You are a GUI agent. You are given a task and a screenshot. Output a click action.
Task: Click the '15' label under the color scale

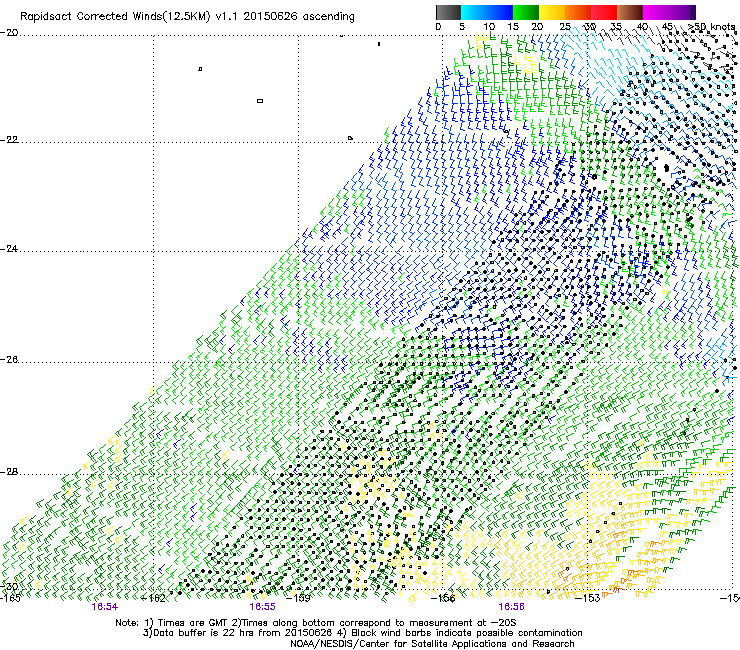tap(513, 27)
